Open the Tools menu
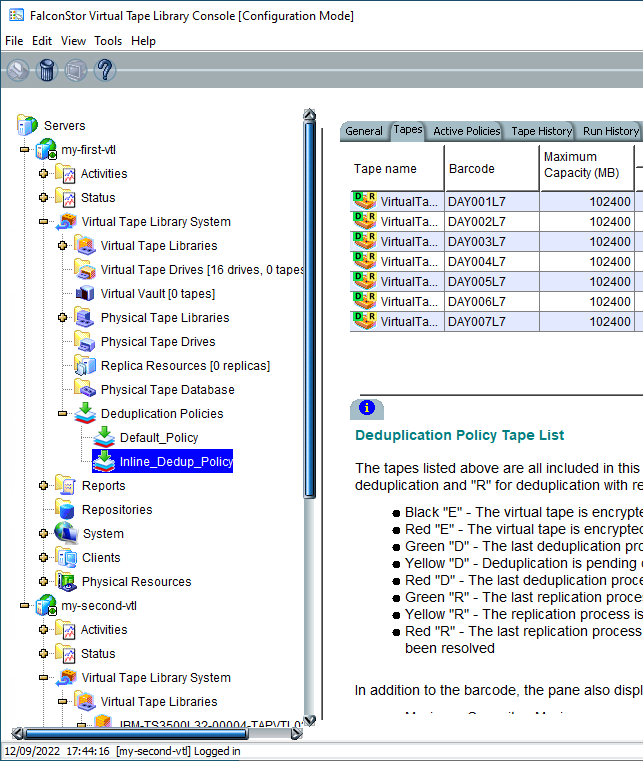 [x=108, y=41]
